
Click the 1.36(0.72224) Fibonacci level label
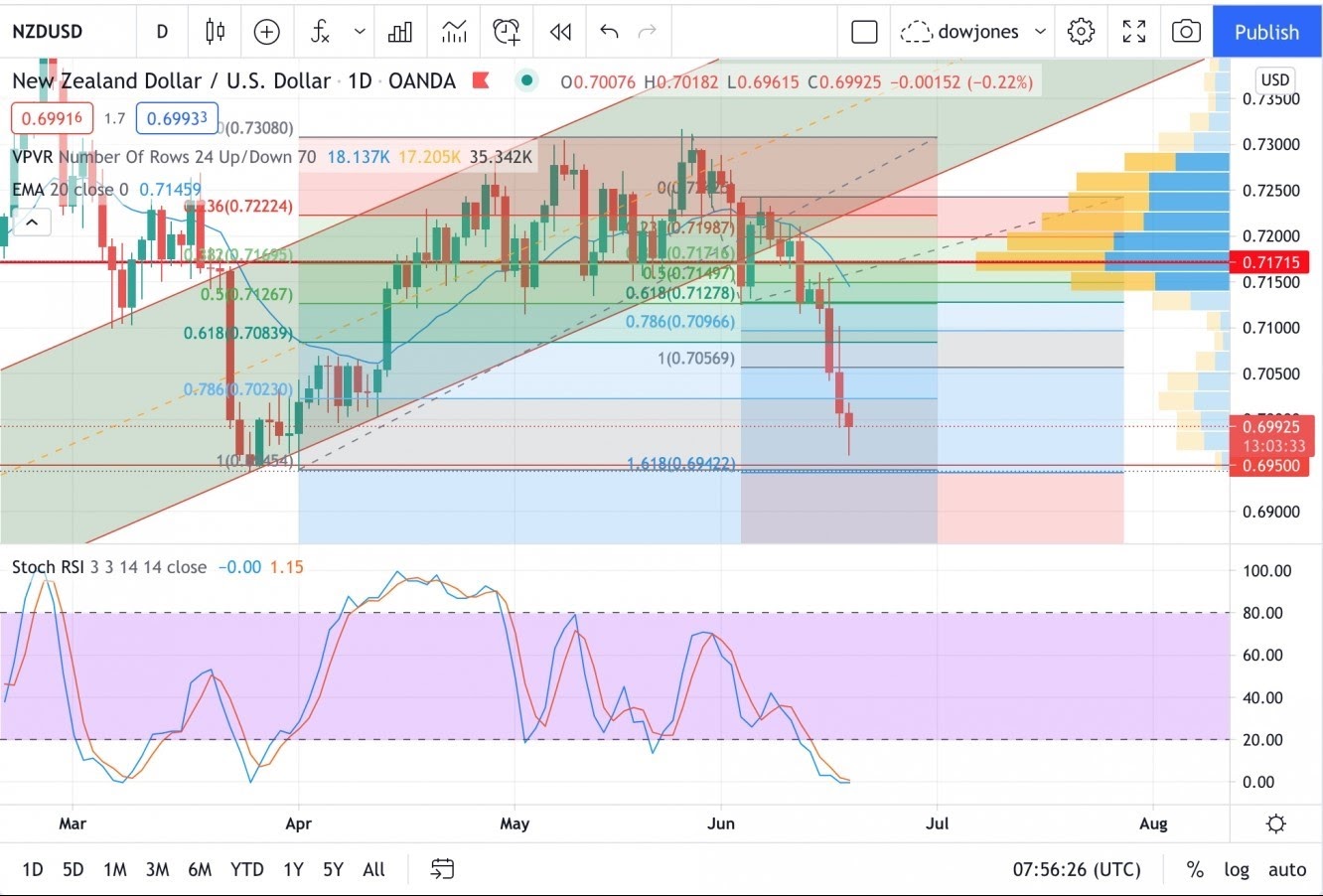[x=238, y=207]
